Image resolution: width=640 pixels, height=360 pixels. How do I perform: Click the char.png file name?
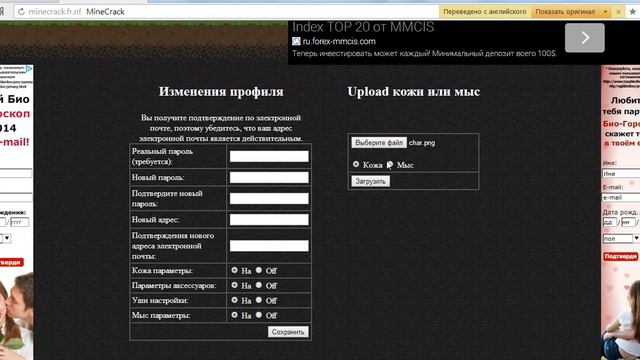[422, 143]
